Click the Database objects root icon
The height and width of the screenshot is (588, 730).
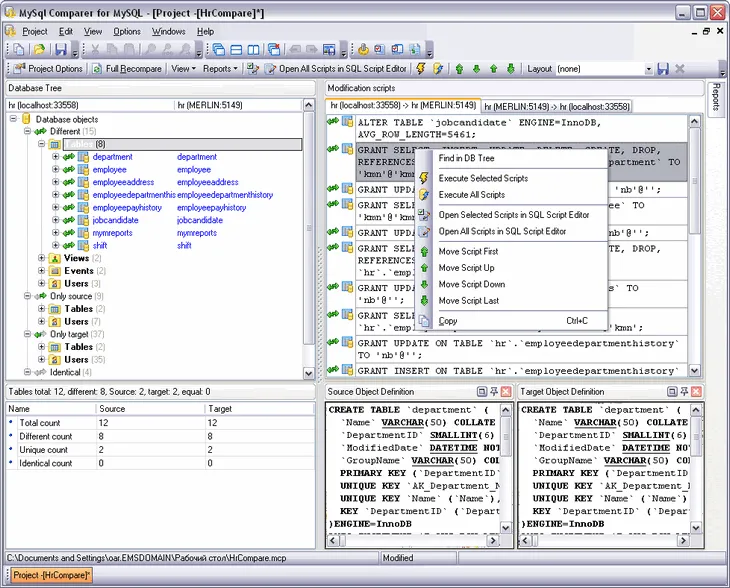[26, 119]
